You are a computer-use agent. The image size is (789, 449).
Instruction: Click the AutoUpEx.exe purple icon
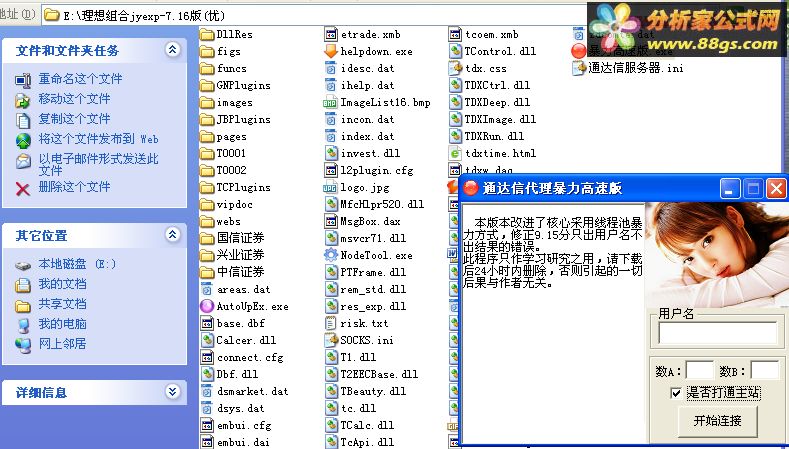tap(207, 306)
